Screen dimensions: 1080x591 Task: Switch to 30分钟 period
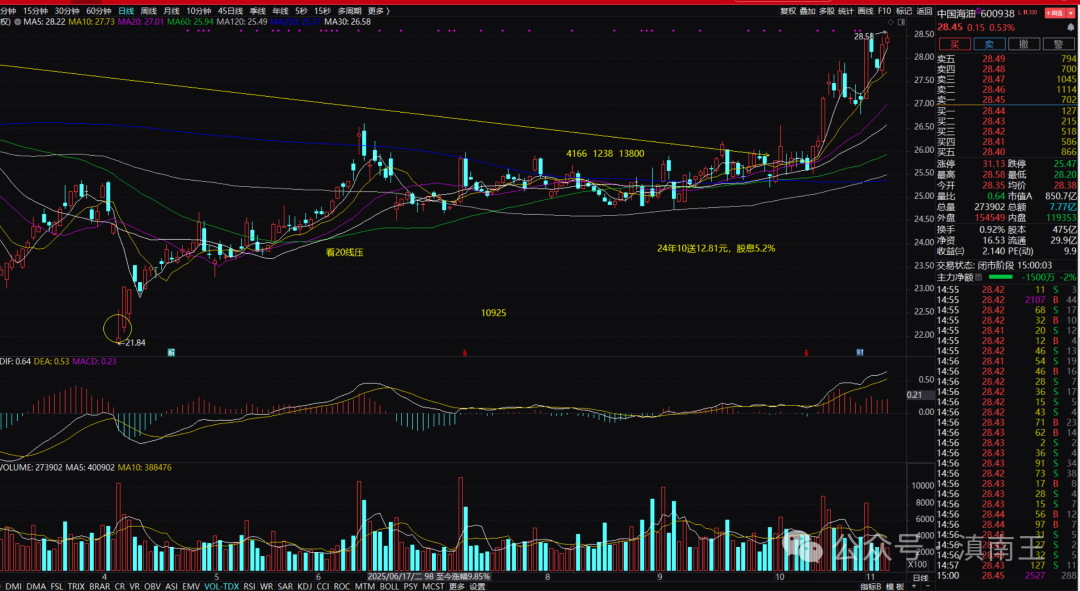(x=67, y=11)
